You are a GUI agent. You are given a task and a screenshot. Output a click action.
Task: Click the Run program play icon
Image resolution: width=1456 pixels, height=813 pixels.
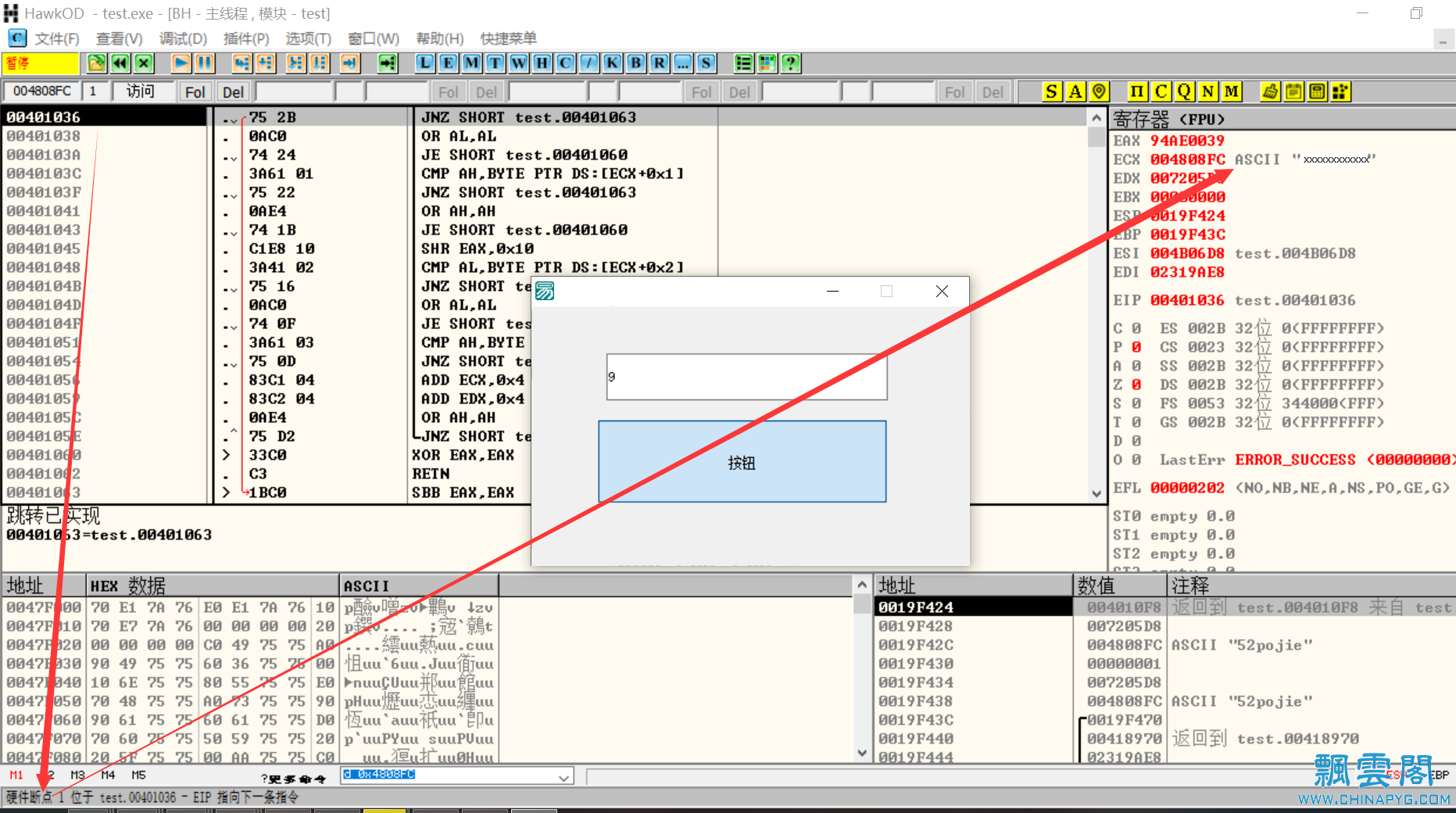click(x=181, y=63)
